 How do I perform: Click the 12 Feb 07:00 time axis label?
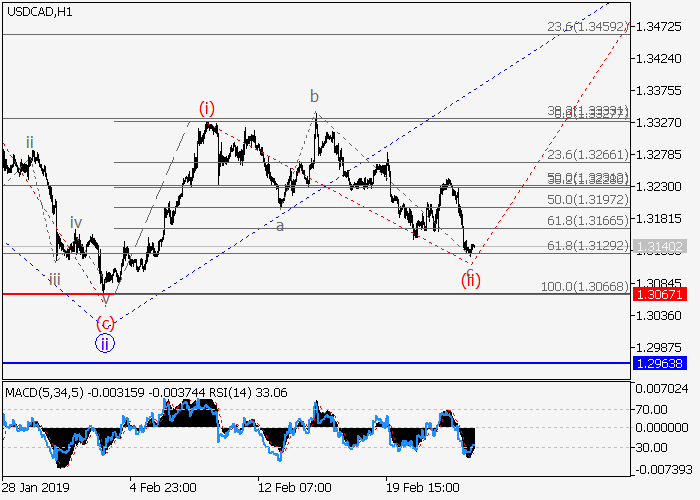tap(294, 486)
